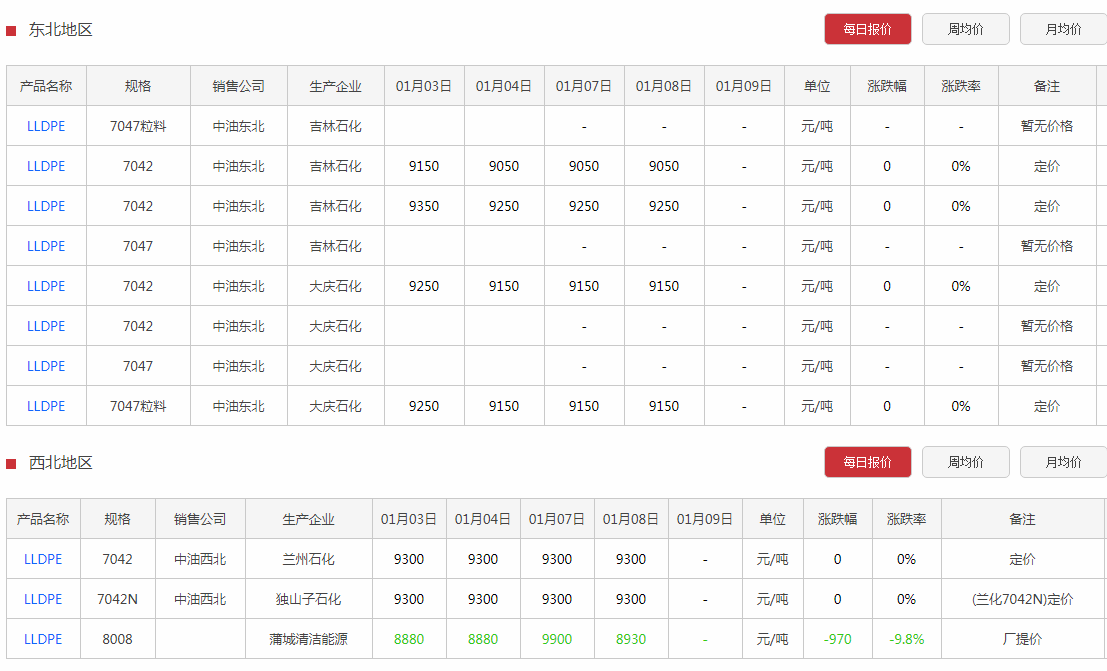
Task: Select the -9.8% change rate cell
Action: coord(906,639)
